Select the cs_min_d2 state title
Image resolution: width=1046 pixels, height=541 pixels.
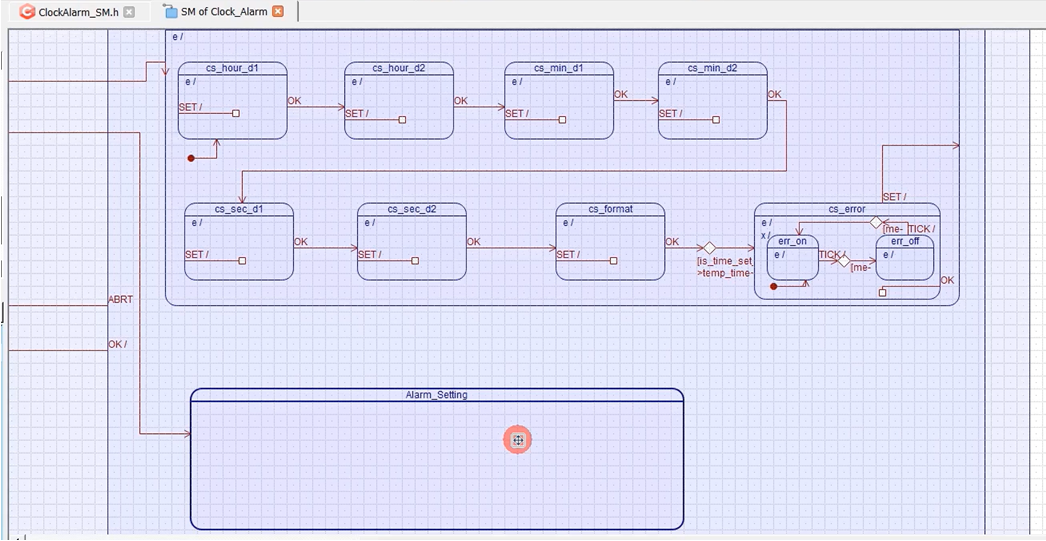(712, 68)
